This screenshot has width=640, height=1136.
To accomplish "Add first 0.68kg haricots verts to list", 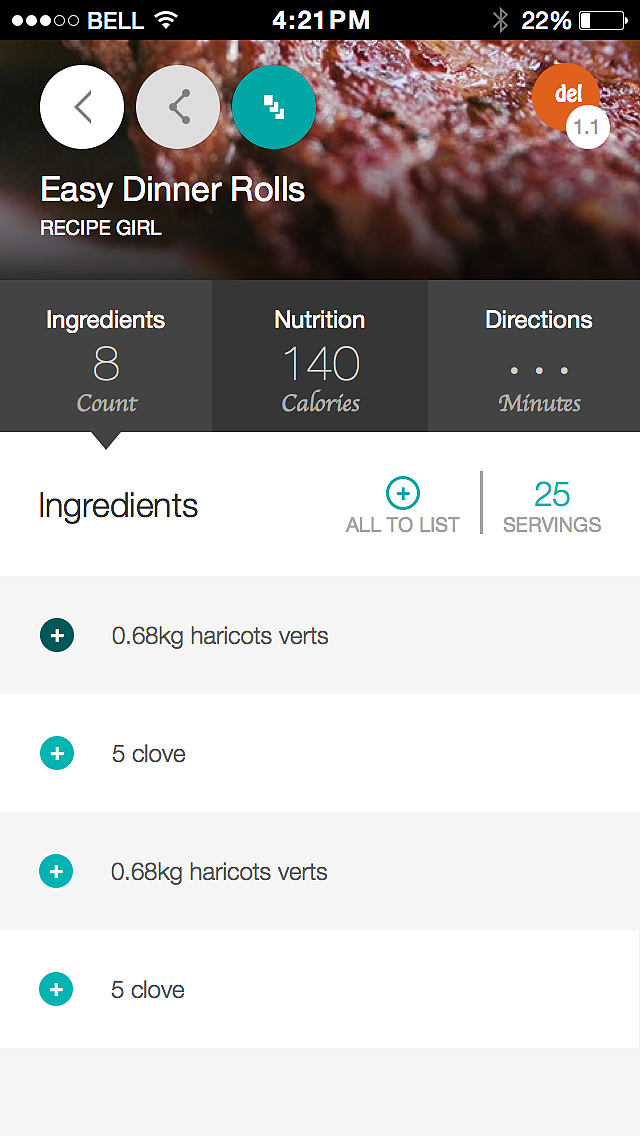I will (57, 635).
